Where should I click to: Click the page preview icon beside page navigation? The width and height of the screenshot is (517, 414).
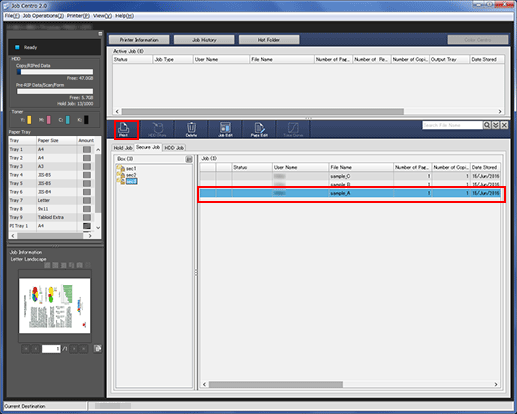pos(98,349)
